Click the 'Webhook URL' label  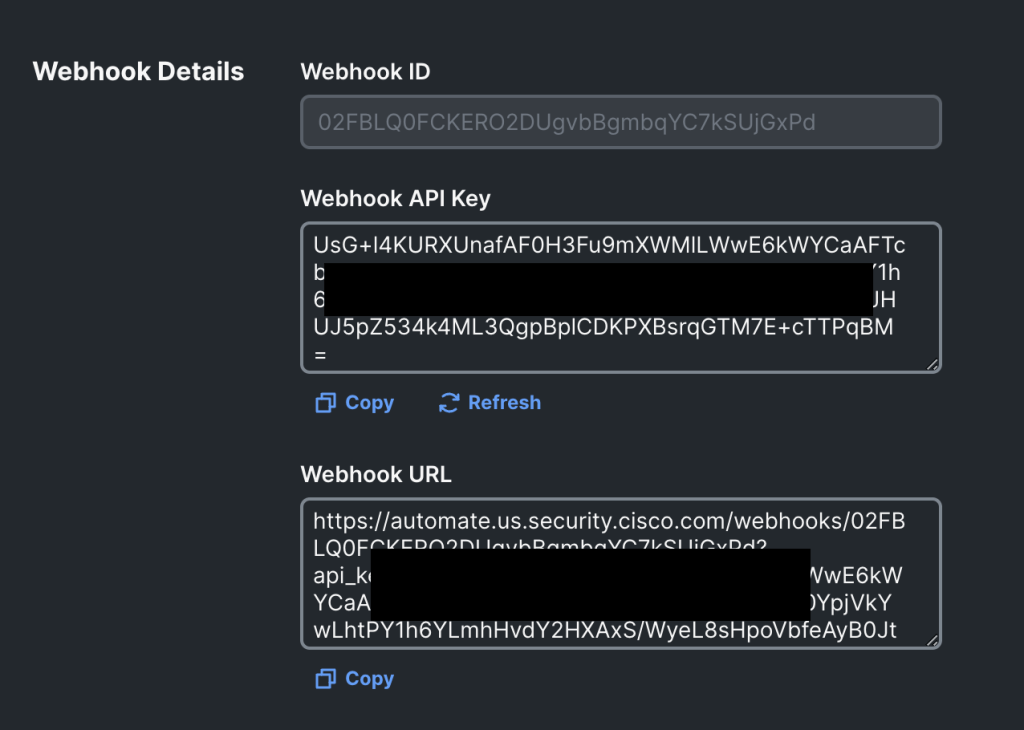click(x=376, y=474)
